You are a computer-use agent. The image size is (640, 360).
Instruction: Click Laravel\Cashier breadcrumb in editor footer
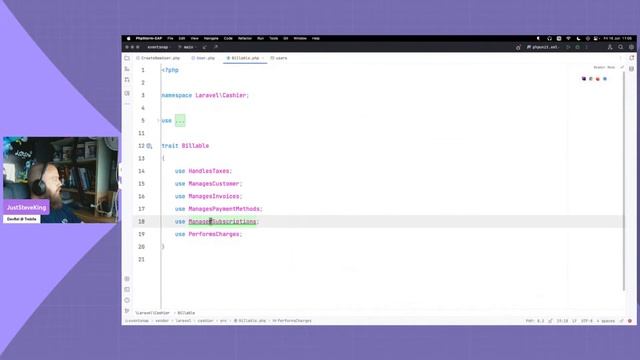click(x=153, y=313)
